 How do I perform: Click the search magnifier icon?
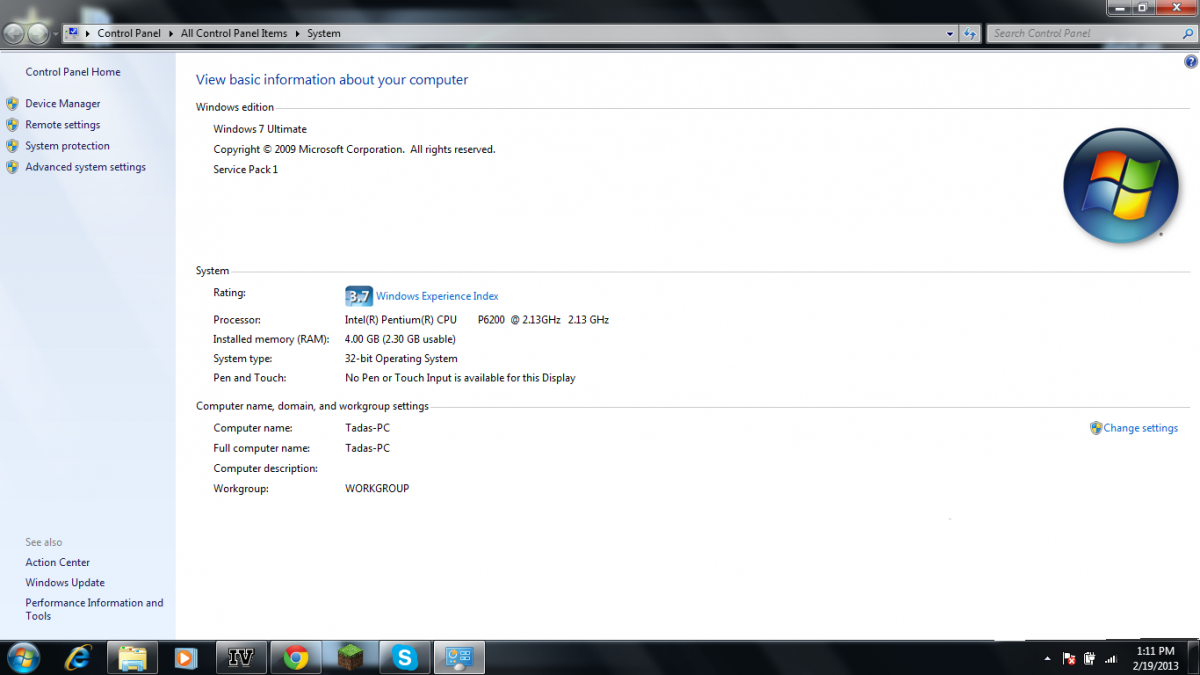click(1187, 33)
